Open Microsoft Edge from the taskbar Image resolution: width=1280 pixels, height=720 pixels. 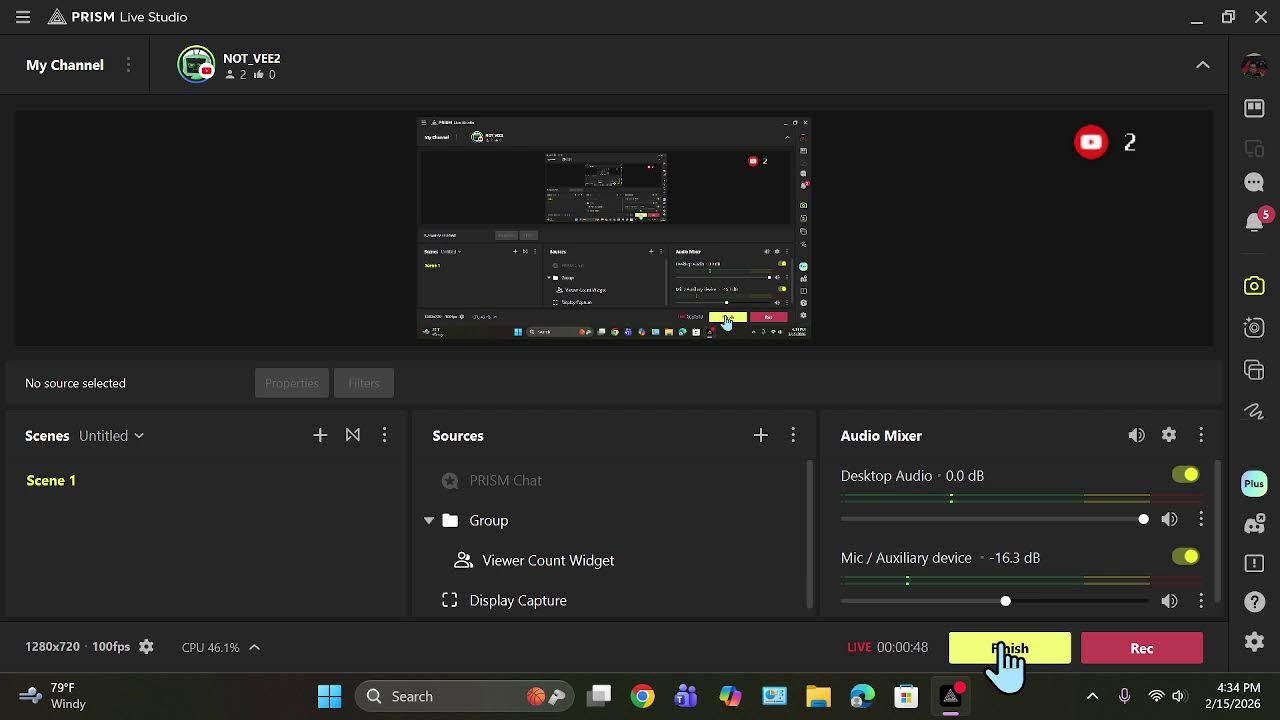862,696
